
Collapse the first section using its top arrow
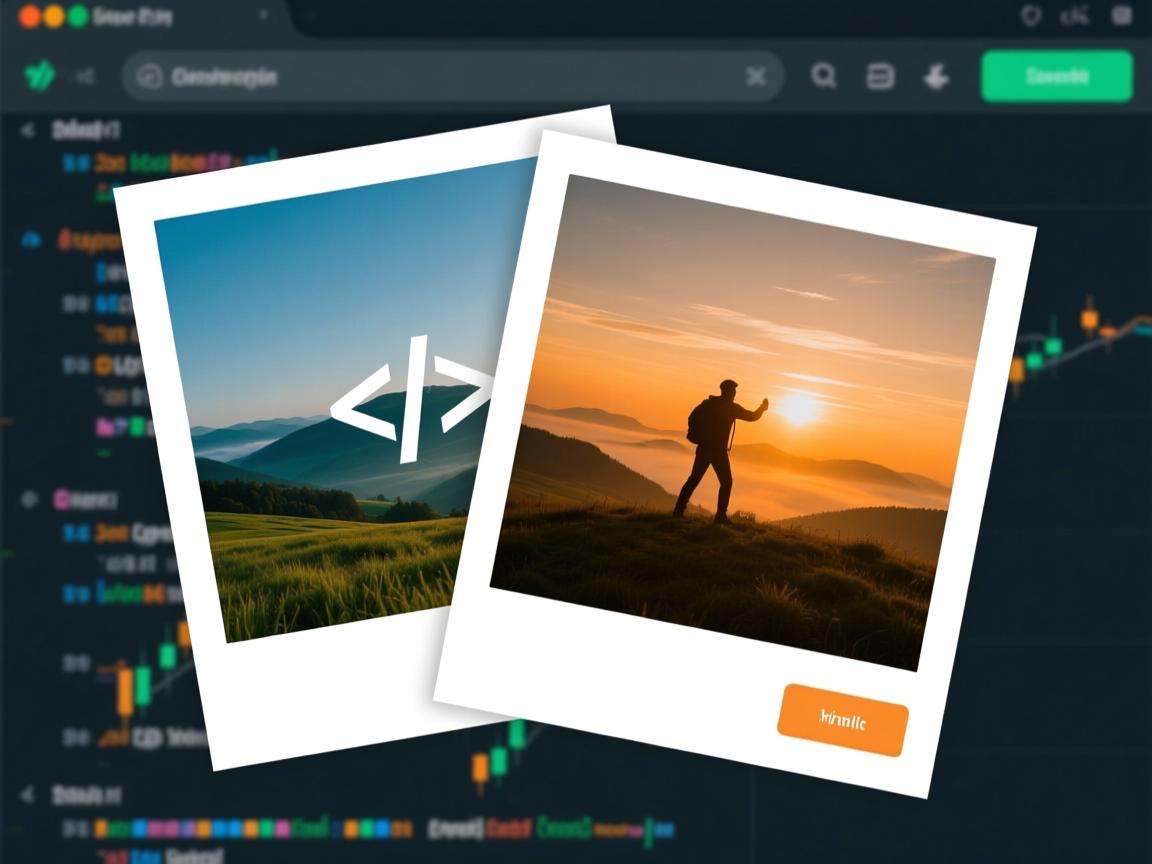tap(27, 130)
